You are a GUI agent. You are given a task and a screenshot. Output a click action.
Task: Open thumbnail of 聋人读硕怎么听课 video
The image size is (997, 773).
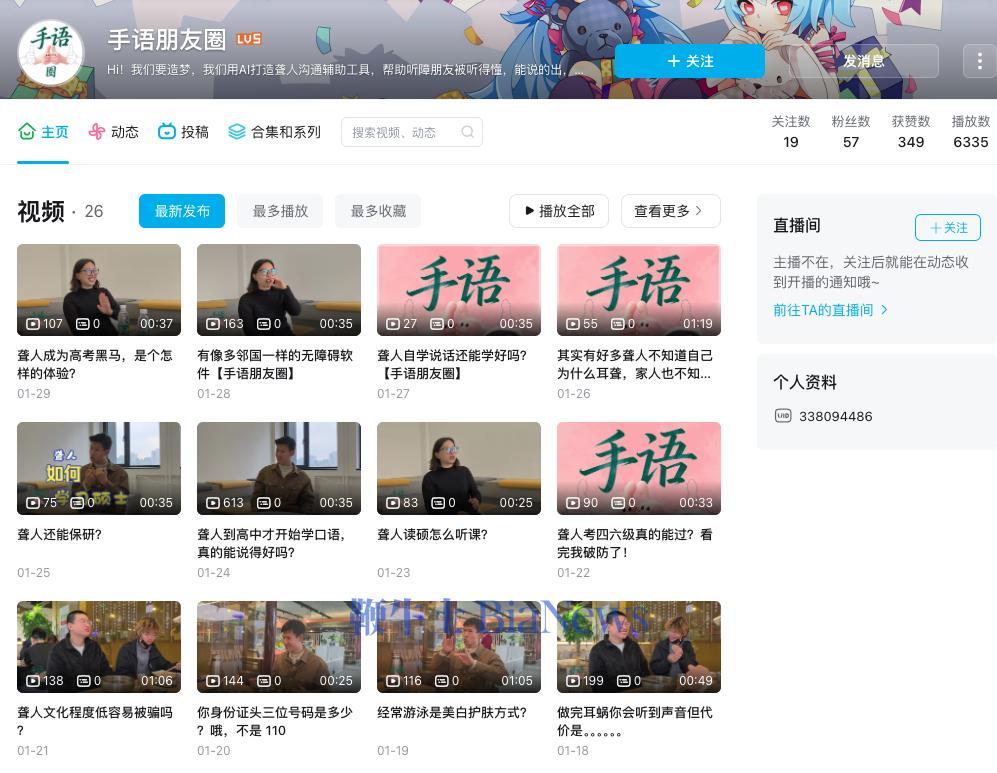click(x=458, y=469)
